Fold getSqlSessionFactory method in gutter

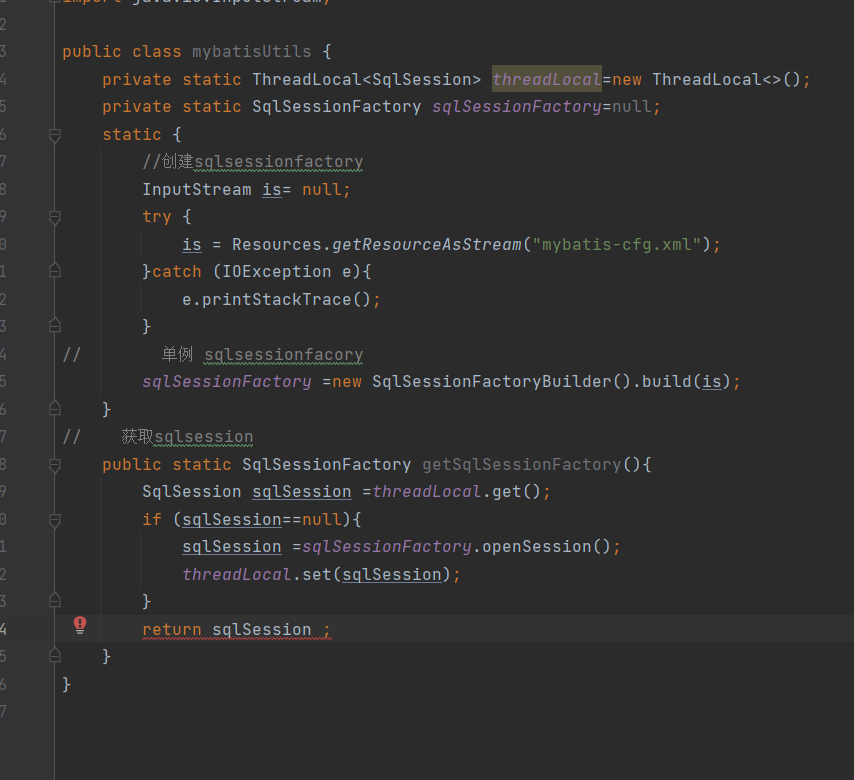[x=54, y=465]
